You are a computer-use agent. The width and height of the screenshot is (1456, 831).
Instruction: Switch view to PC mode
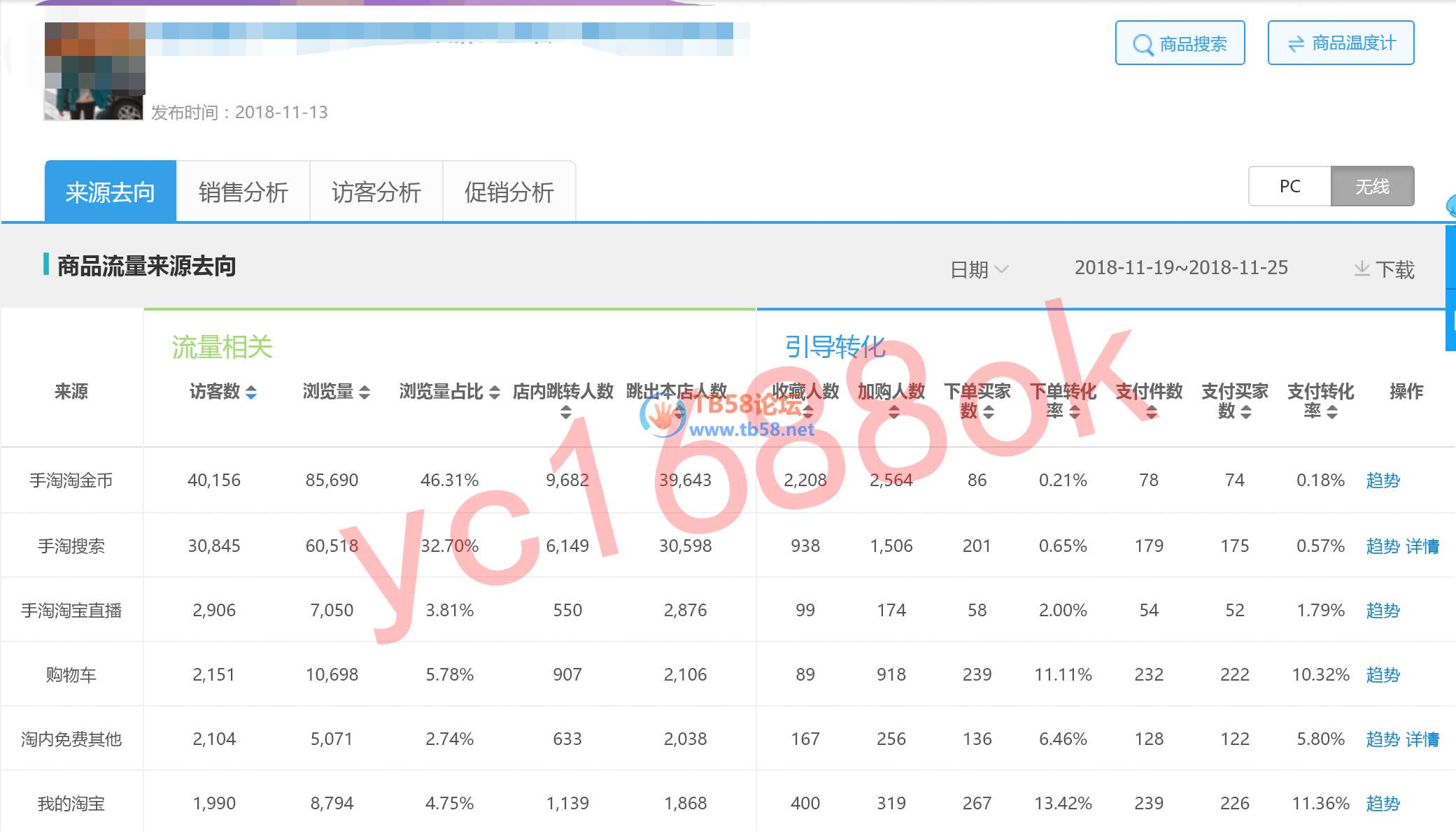click(x=1289, y=186)
